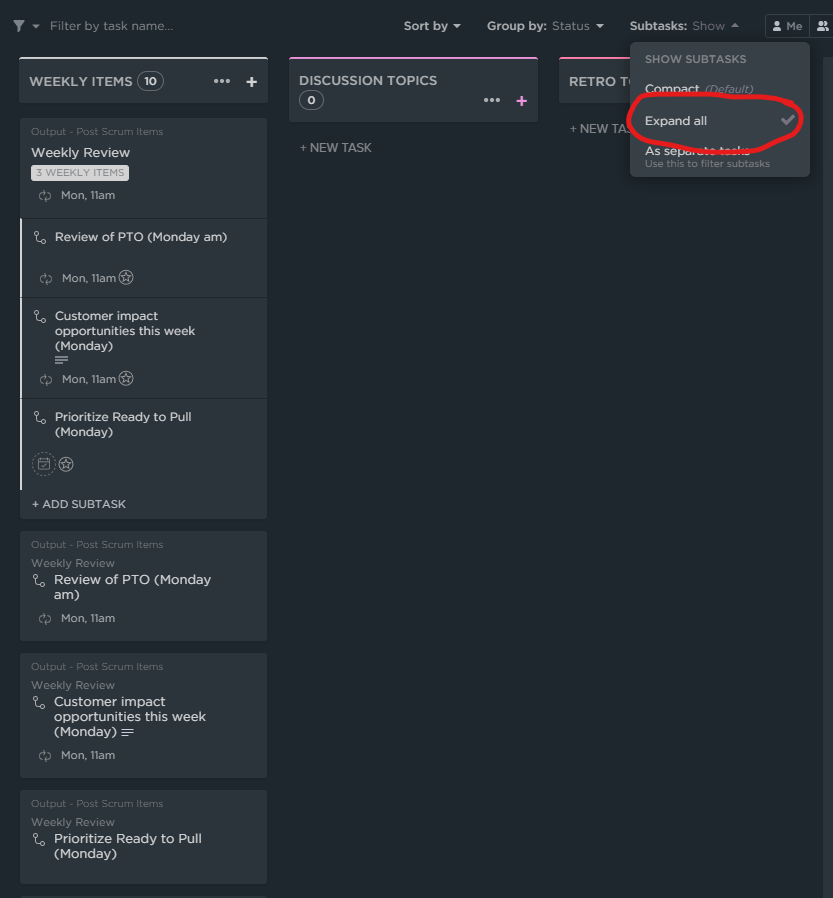Click plus icon in Weekly Items header
Image resolution: width=833 pixels, height=898 pixels.
(x=251, y=82)
